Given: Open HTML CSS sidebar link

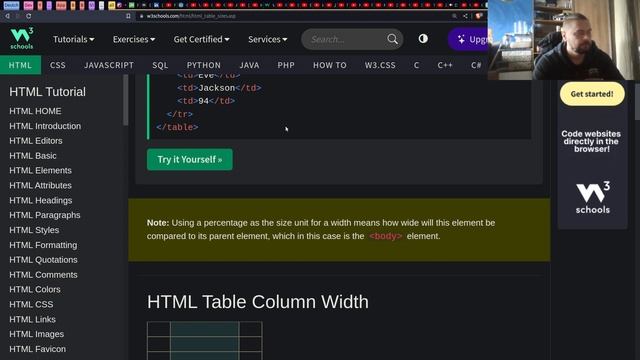Looking at the screenshot, I should point(31,304).
